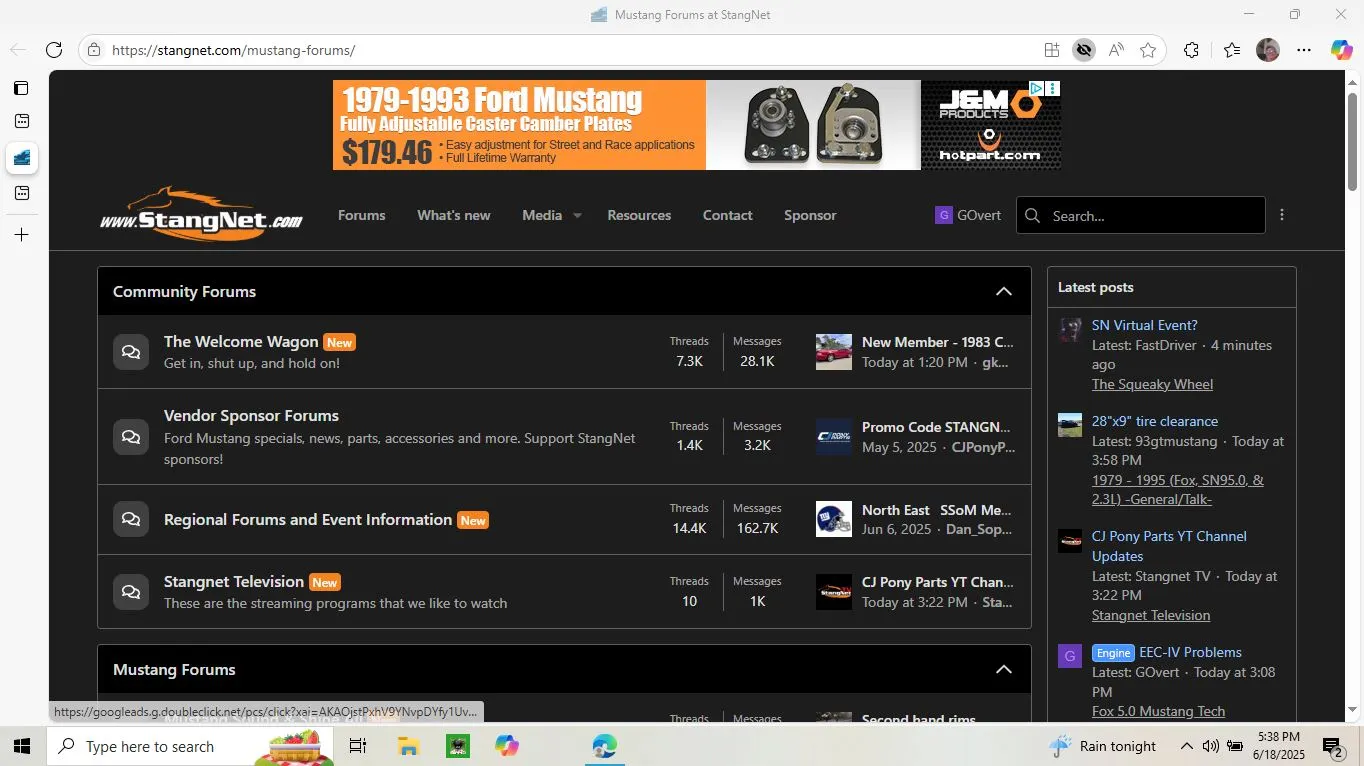The height and width of the screenshot is (766, 1364).
Task: Click the red Mustang thread thumbnail
Action: coord(834,352)
